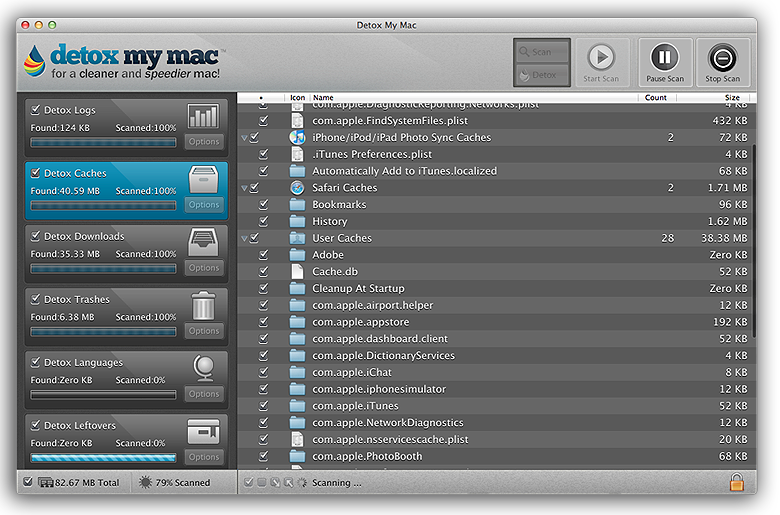Click the Safari compass icon in list
Image resolution: width=780 pixels, height=515 pixels.
click(297, 188)
